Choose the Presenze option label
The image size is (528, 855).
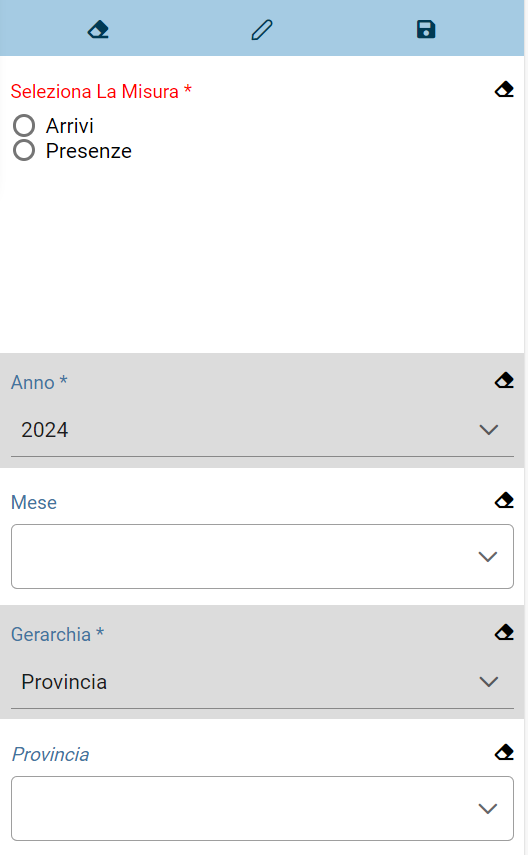(88, 151)
